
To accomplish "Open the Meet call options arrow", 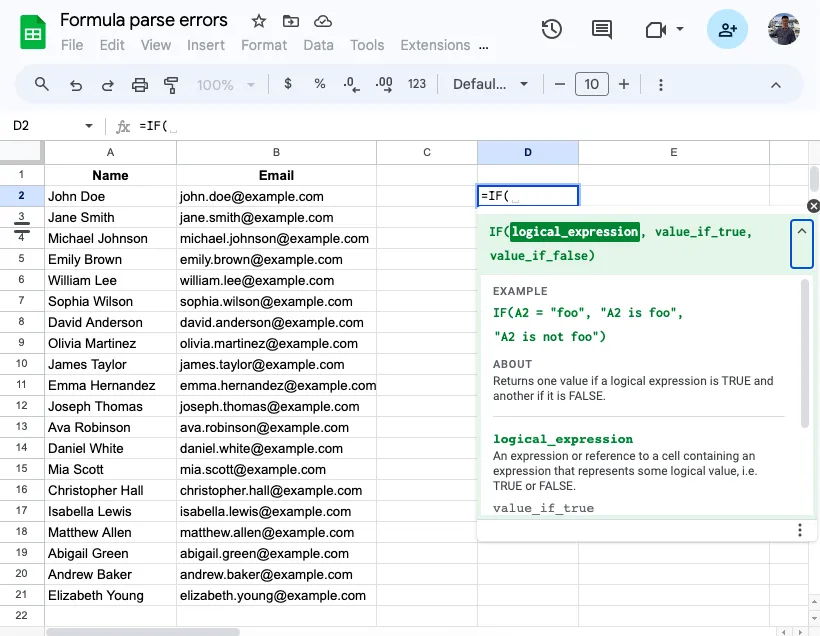I will coord(679,29).
